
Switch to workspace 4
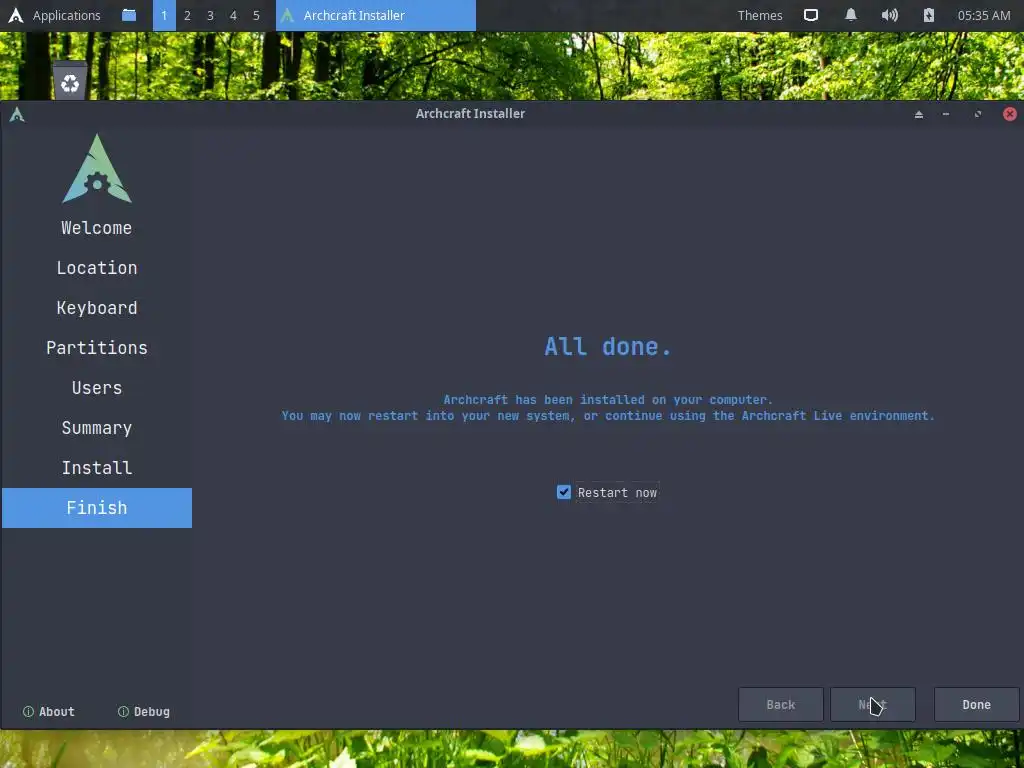click(233, 15)
